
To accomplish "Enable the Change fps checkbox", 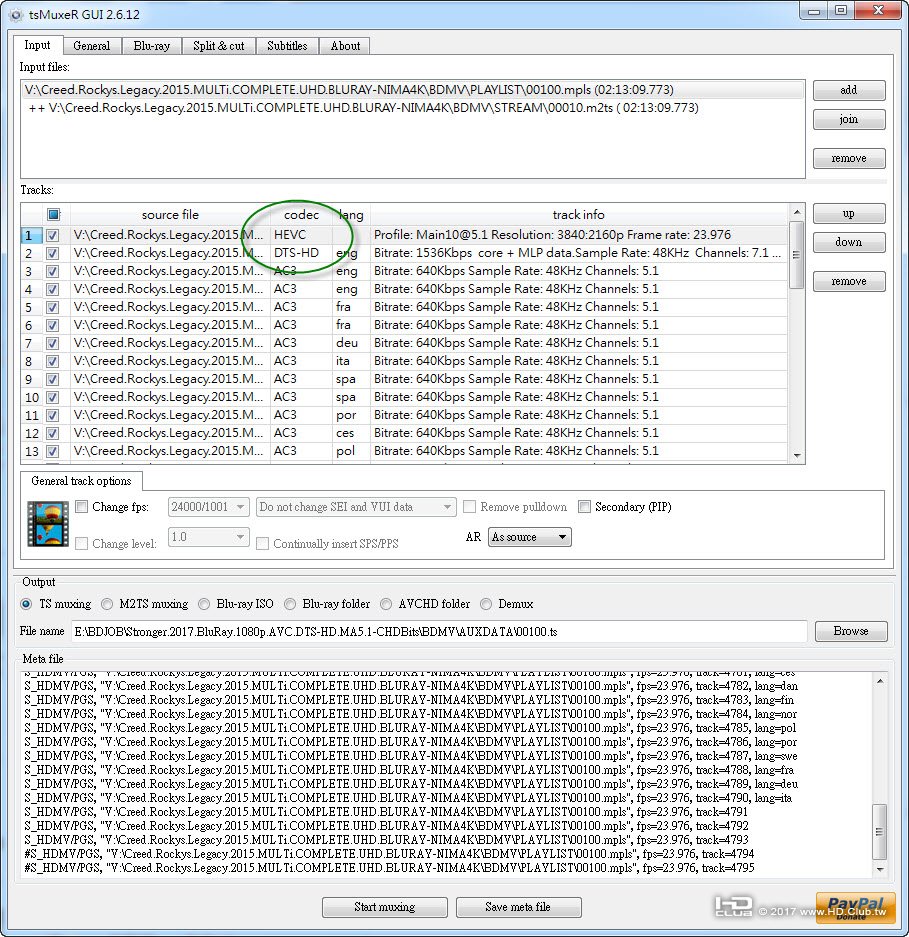I will point(82,507).
